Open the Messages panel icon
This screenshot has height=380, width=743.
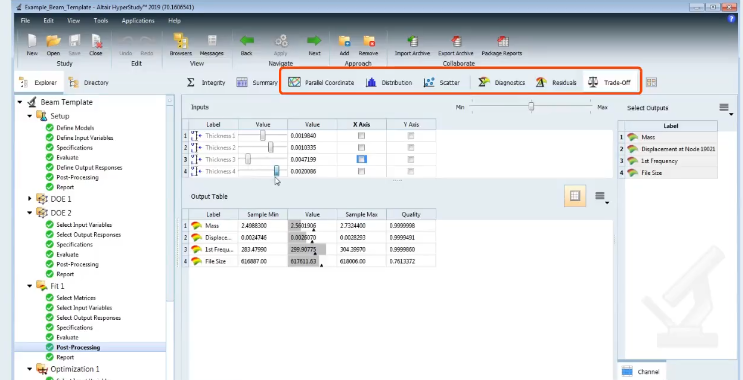coord(211,41)
